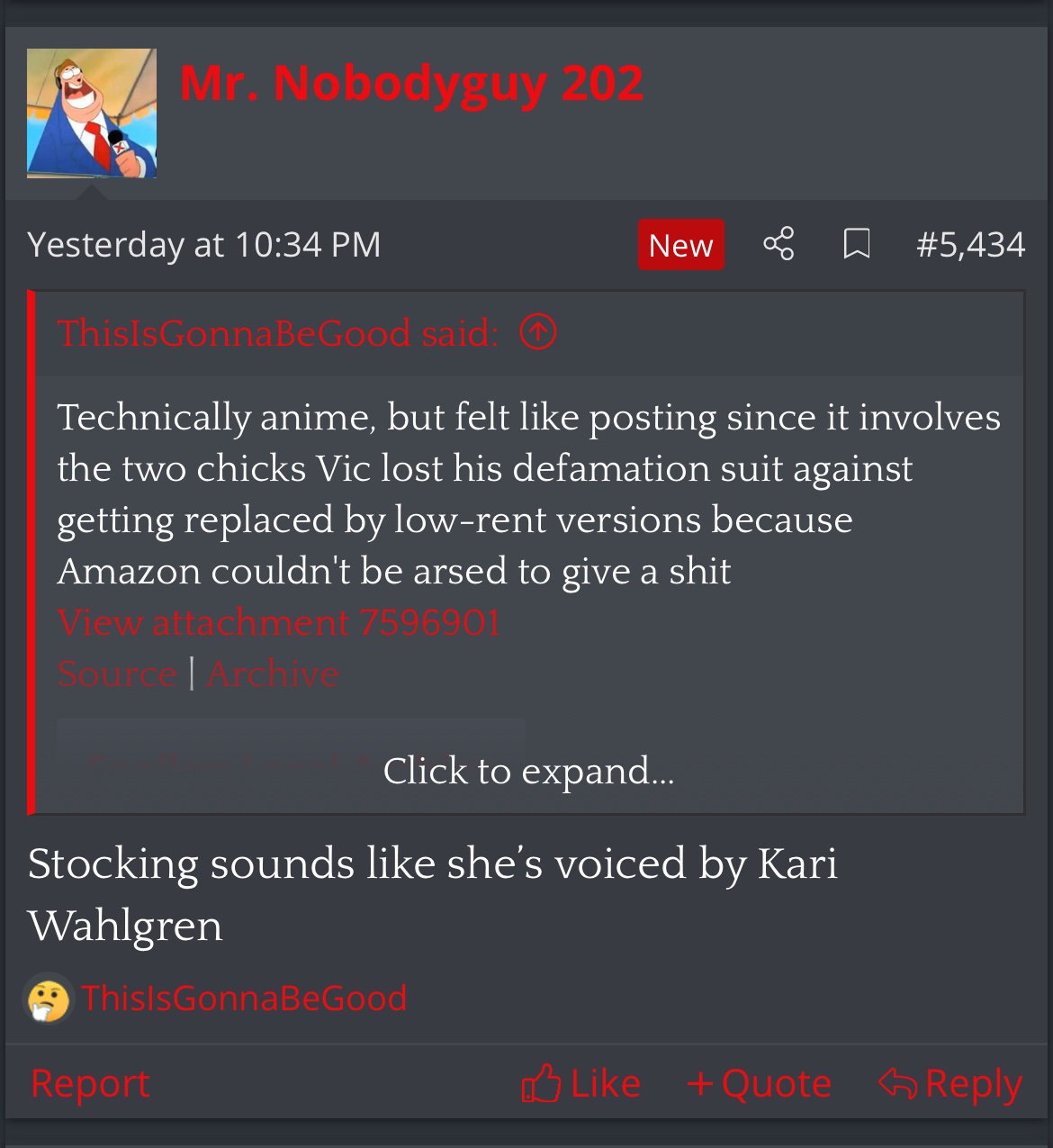The height and width of the screenshot is (1148, 1053).
Task: Expand the quote via Click to expand
Action: point(528,771)
